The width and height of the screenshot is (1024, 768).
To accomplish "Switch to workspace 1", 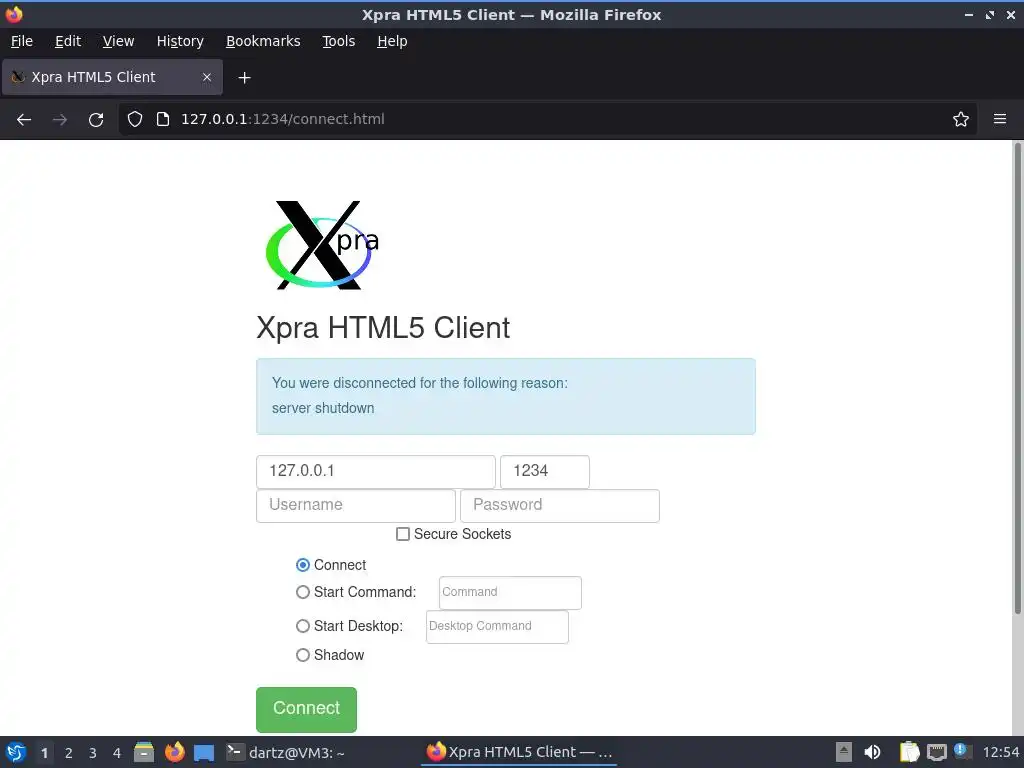I will [x=44, y=753].
